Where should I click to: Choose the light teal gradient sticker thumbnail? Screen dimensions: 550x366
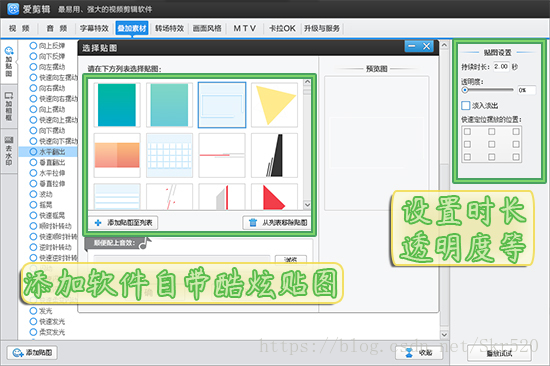[169, 105]
